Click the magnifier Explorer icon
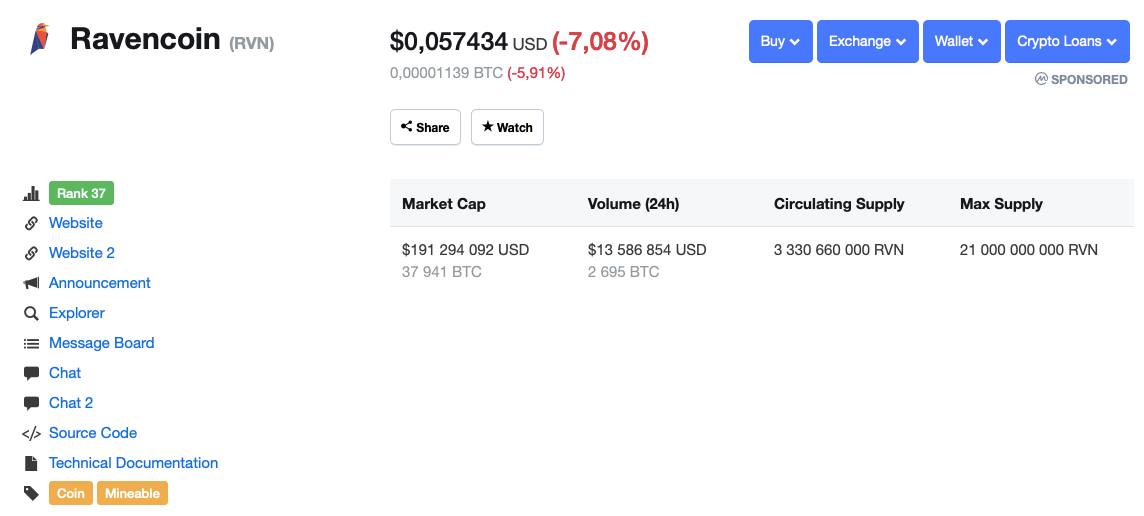Image resolution: width=1144 pixels, height=516 pixels. 31,313
